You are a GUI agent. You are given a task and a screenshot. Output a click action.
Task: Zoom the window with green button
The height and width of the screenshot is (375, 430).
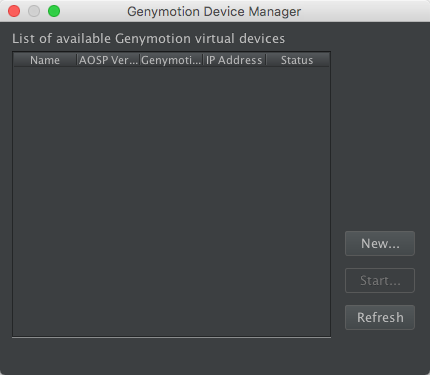[54, 11]
